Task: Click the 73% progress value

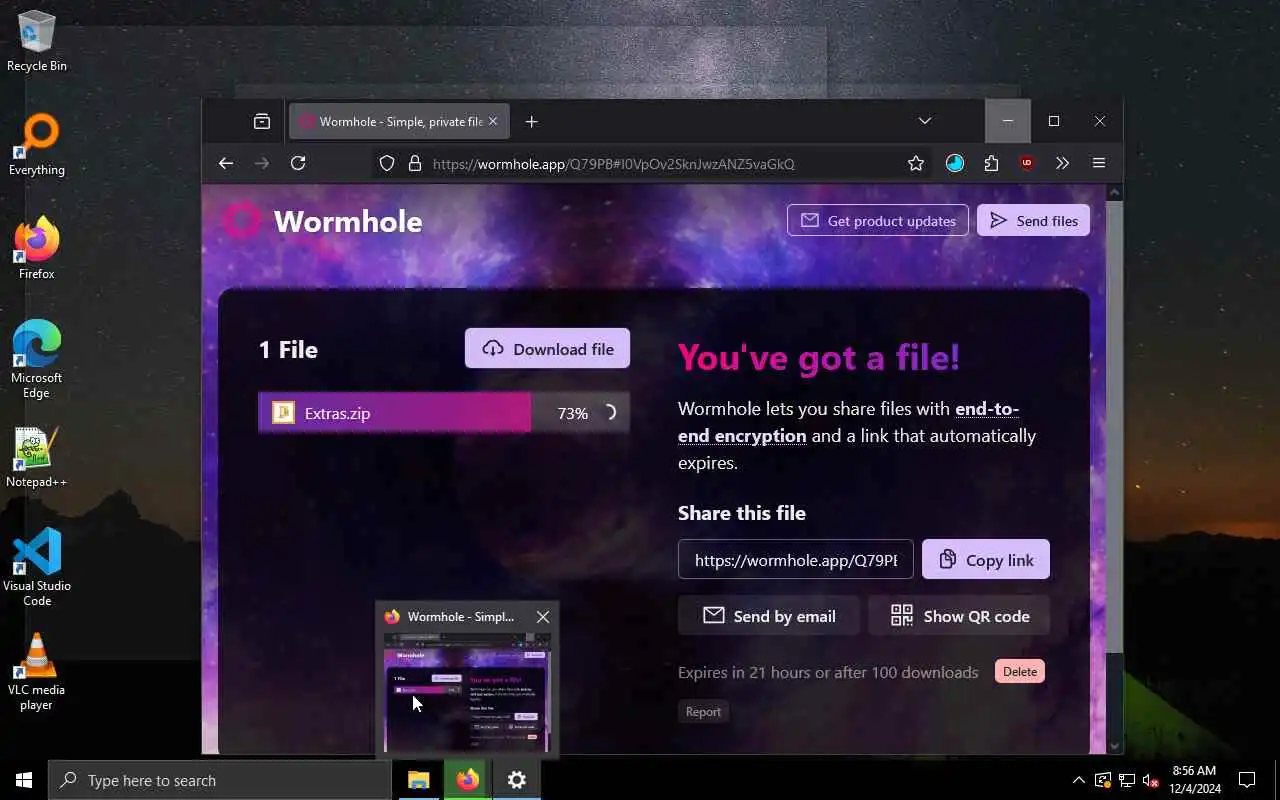Action: pos(573,413)
